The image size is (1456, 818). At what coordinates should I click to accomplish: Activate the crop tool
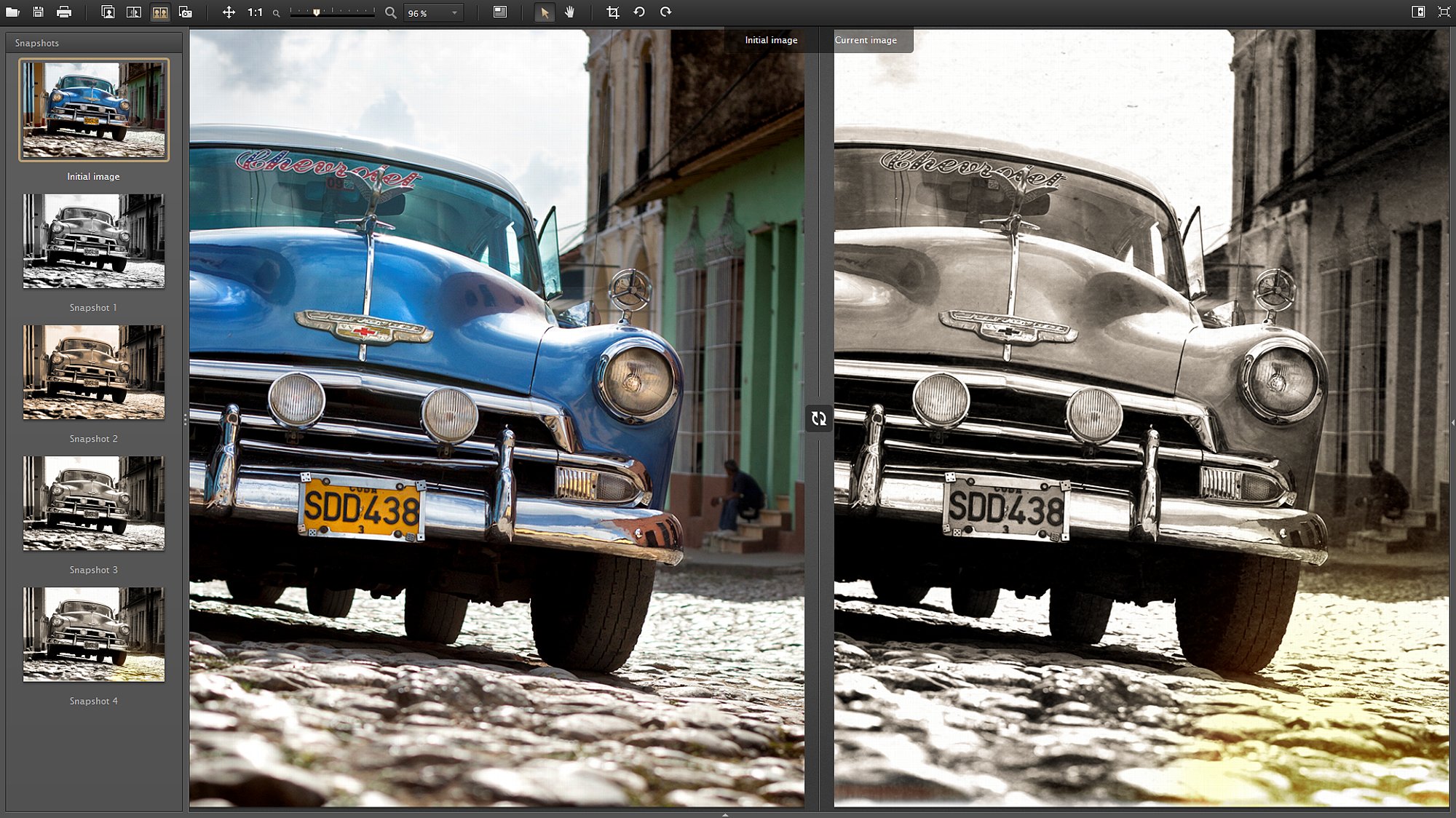point(613,12)
